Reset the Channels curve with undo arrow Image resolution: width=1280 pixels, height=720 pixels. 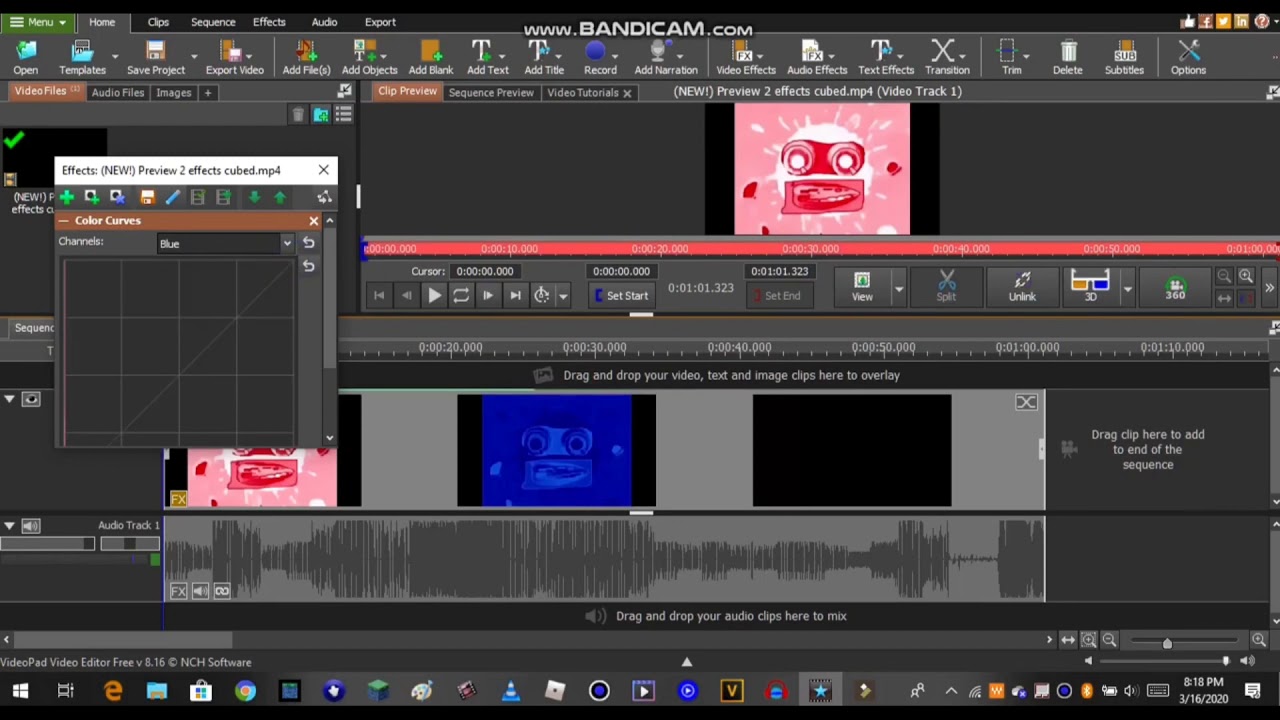pyautogui.click(x=309, y=243)
